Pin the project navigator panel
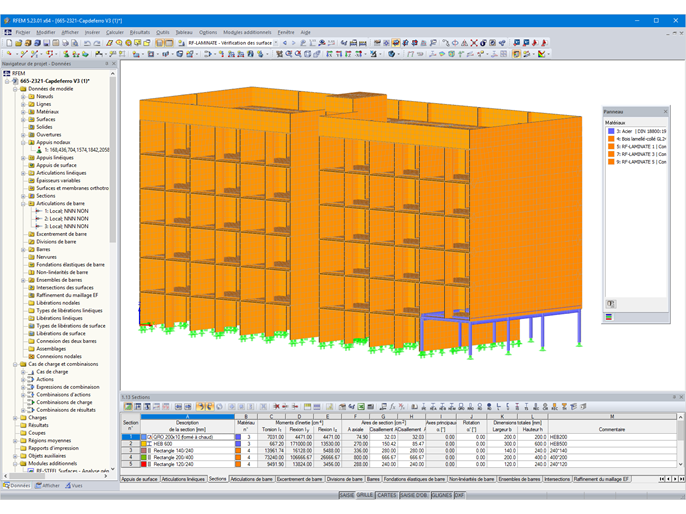The height and width of the screenshot is (514, 686). [x=107, y=64]
